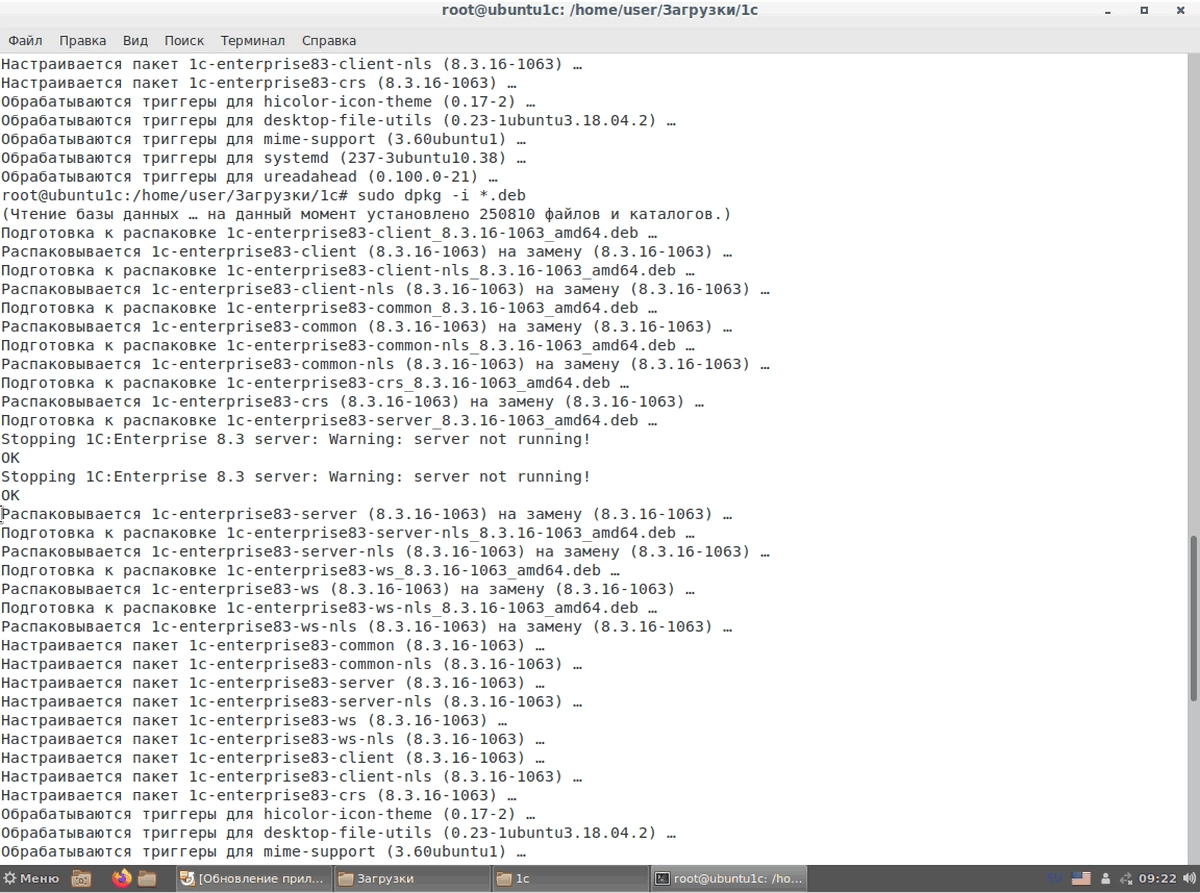Image resolution: width=1200 pixels, height=893 pixels.
Task: Switch to the Загрузки folder window
Action: click(x=411, y=879)
